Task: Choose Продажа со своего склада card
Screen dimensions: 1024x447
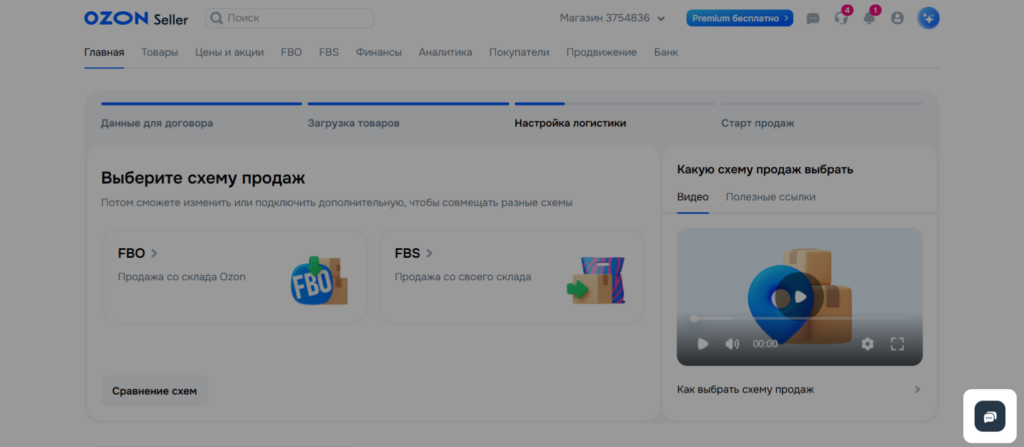Action: pyautogui.click(x=511, y=276)
